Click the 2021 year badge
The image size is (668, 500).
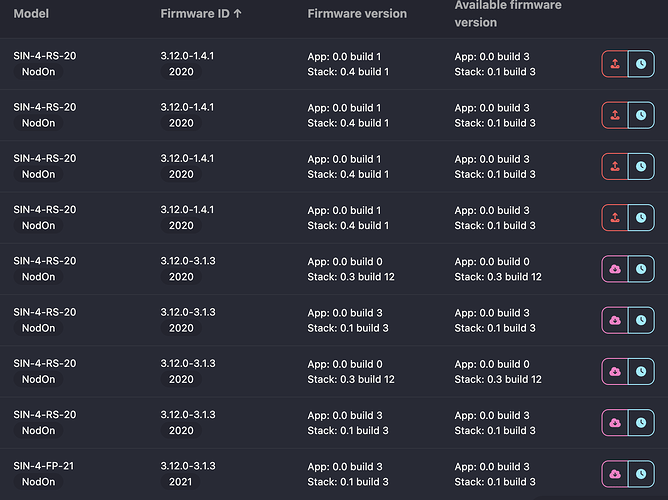coord(181,482)
